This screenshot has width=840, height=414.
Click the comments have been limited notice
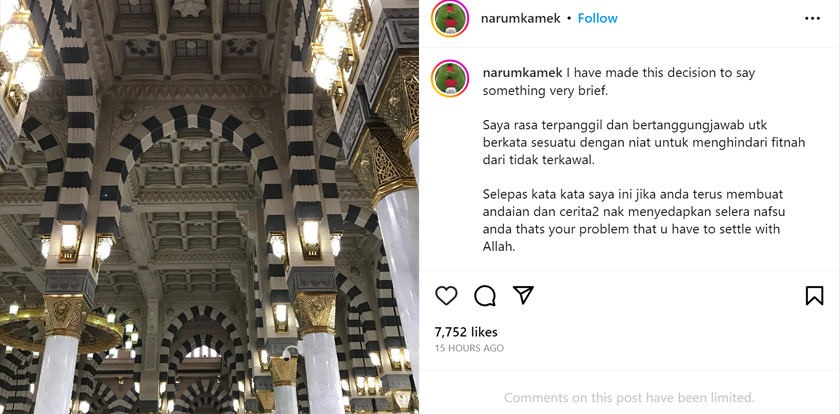tap(629, 398)
